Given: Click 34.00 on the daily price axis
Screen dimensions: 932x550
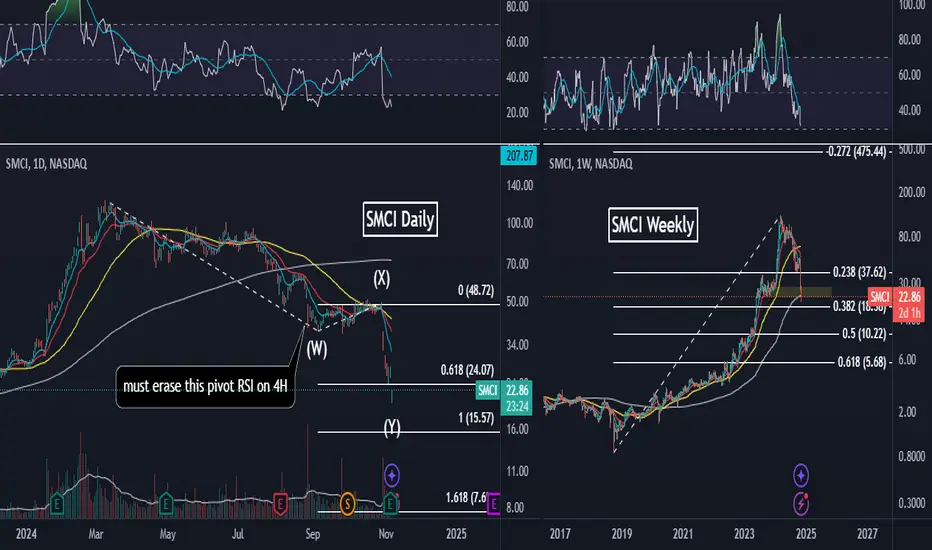Looking at the screenshot, I should tap(517, 345).
